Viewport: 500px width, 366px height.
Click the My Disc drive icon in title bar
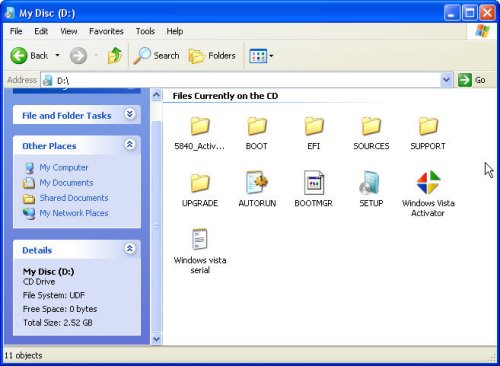click(x=11, y=13)
